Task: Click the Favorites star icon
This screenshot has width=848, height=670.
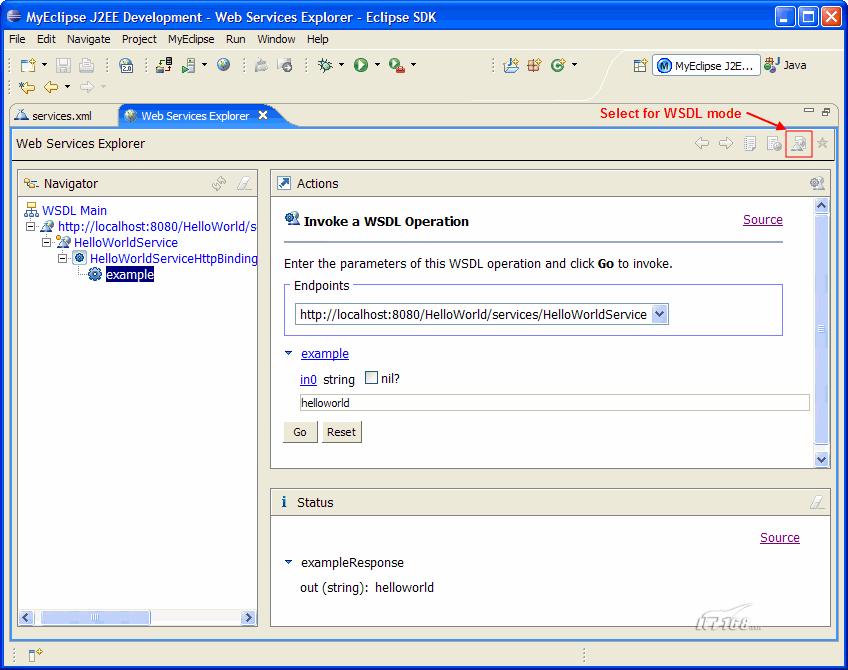Action: (x=822, y=143)
